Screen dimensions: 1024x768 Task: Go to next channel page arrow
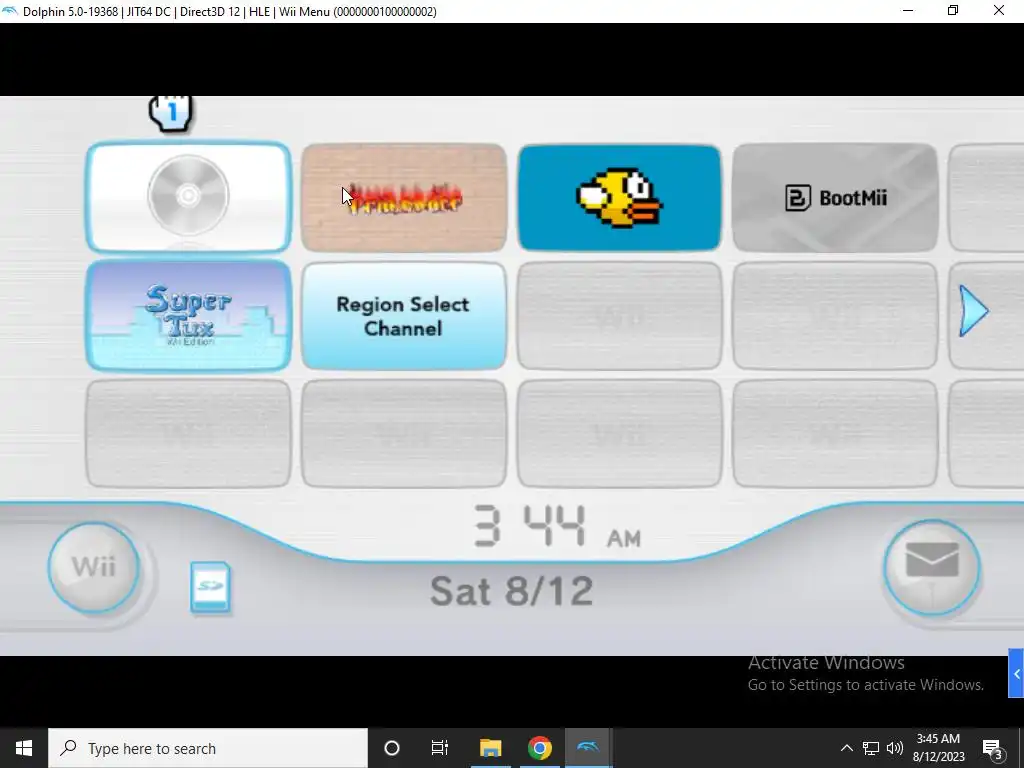click(x=974, y=311)
